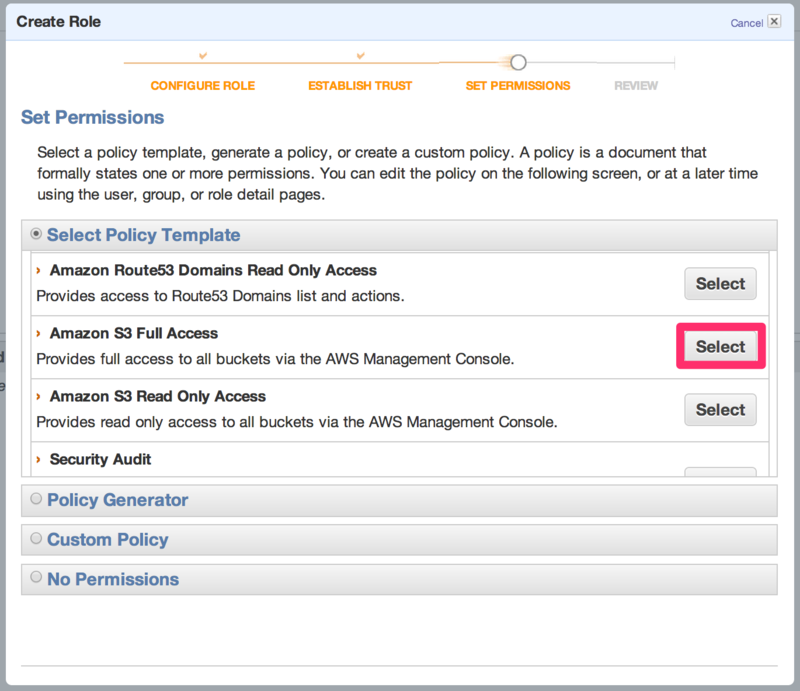The height and width of the screenshot is (691, 800).
Task: Click the Establish Trust step checkmark
Action: point(360,55)
